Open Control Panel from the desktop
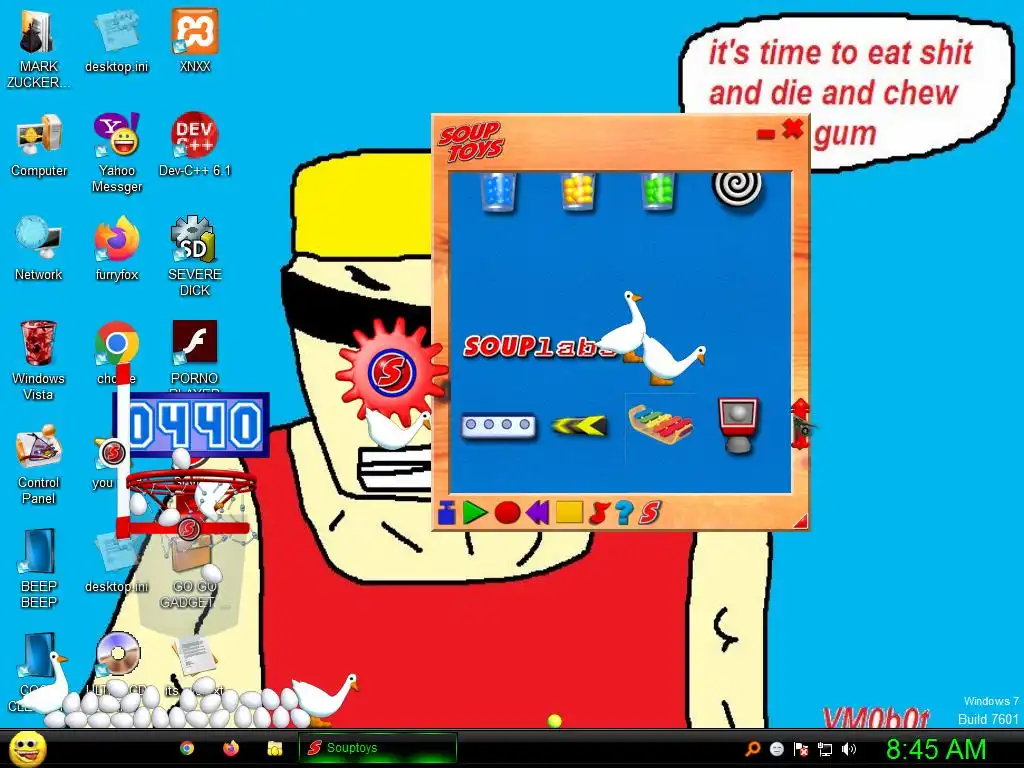1024x768 pixels. (39, 465)
